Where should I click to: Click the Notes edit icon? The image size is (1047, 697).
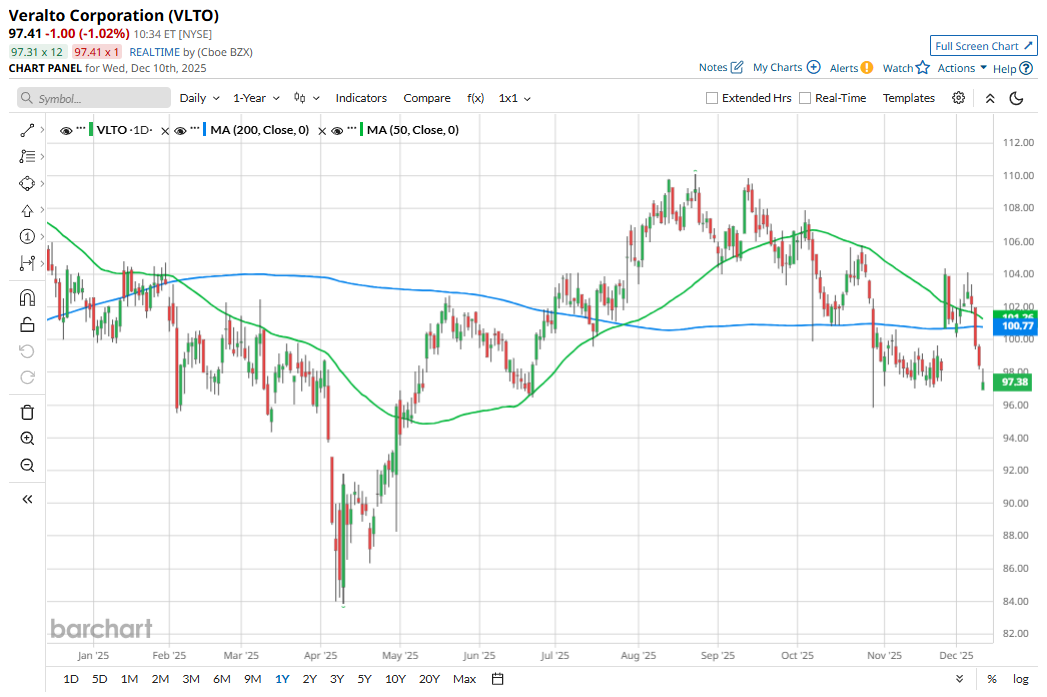click(737, 67)
